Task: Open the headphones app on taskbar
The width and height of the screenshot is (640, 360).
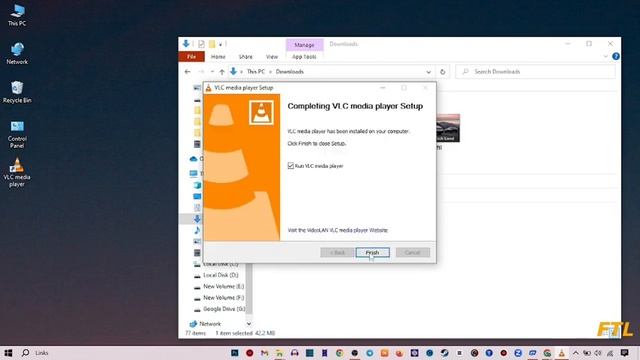Action: (294, 353)
